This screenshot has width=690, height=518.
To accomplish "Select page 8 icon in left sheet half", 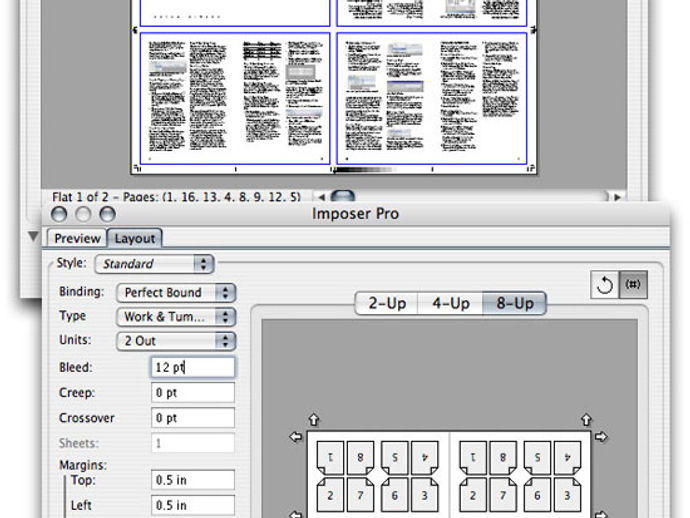I will [x=360, y=457].
